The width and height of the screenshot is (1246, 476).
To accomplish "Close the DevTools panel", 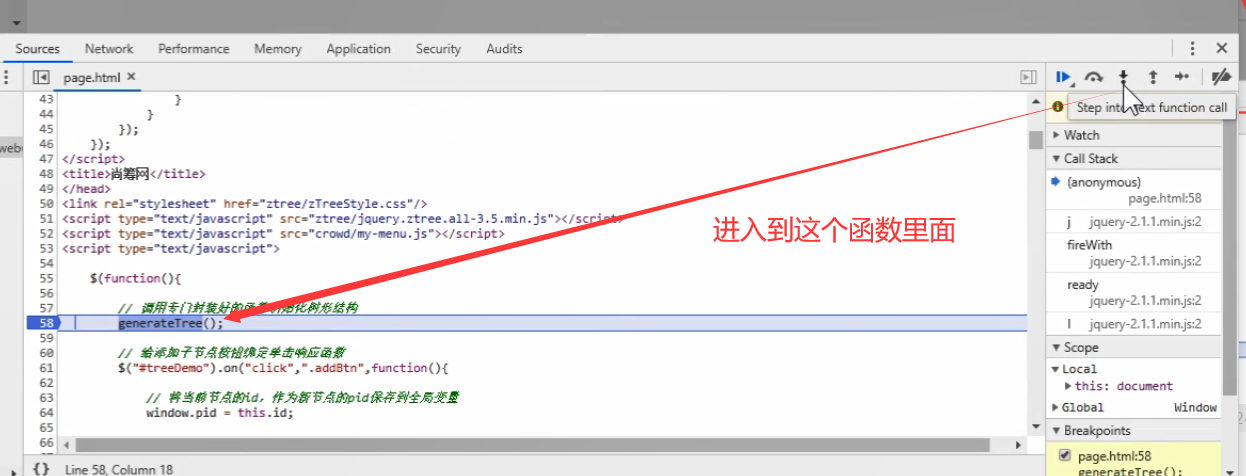I will pos(1222,48).
